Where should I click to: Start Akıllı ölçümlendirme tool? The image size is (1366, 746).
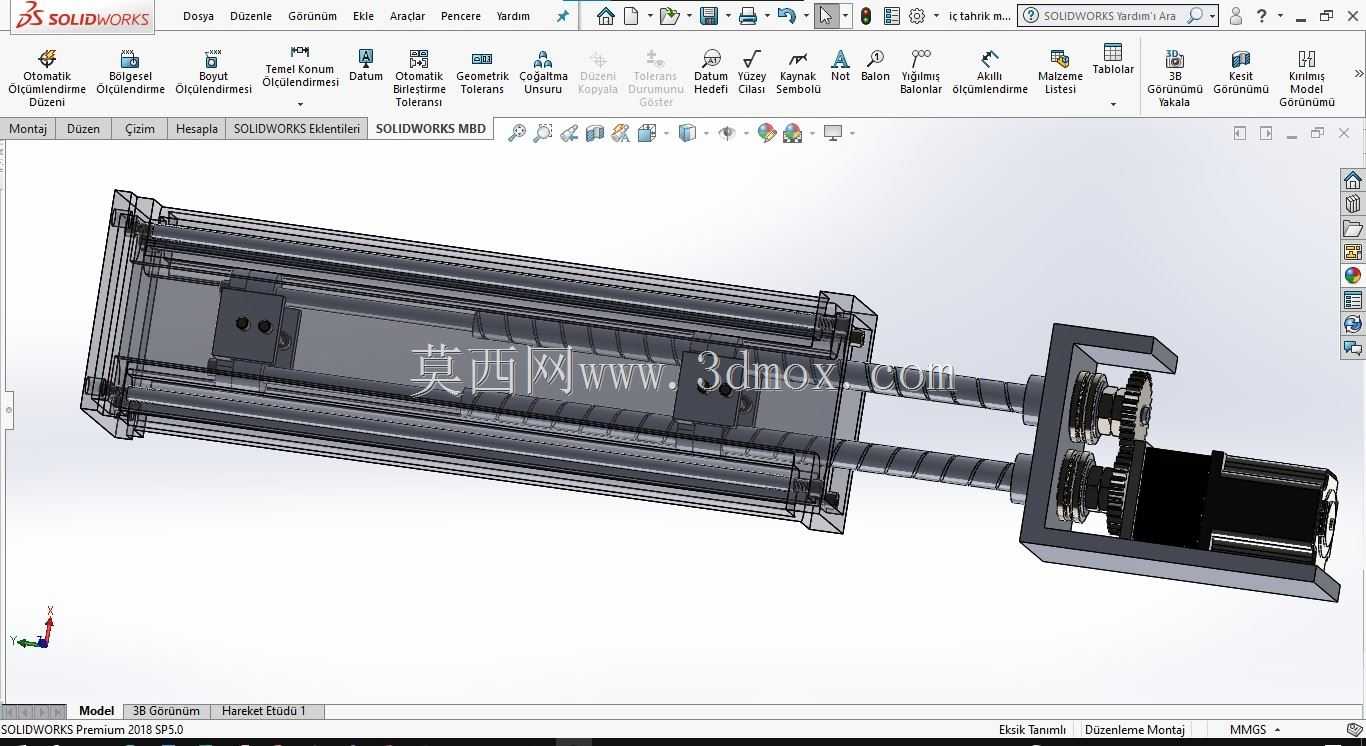tap(990, 72)
